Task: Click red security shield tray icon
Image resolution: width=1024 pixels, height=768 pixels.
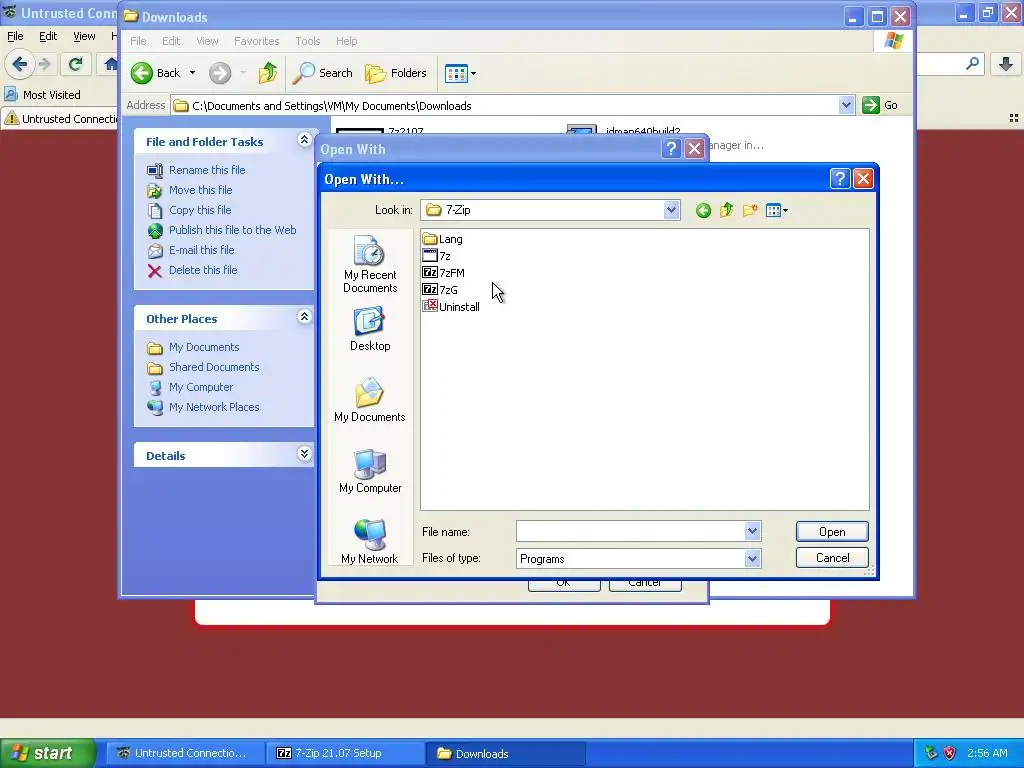Action: pos(950,753)
